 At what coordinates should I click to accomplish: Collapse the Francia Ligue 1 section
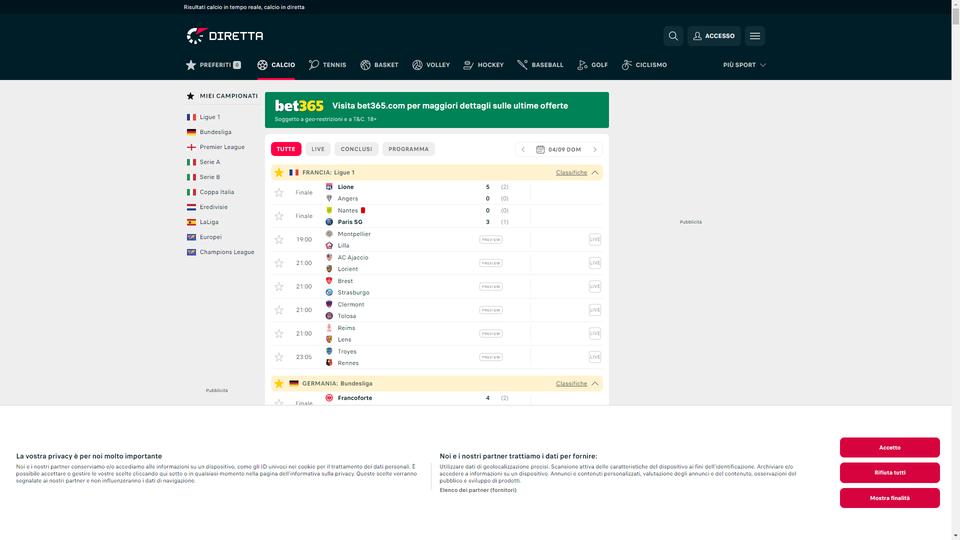pyautogui.click(x=594, y=173)
